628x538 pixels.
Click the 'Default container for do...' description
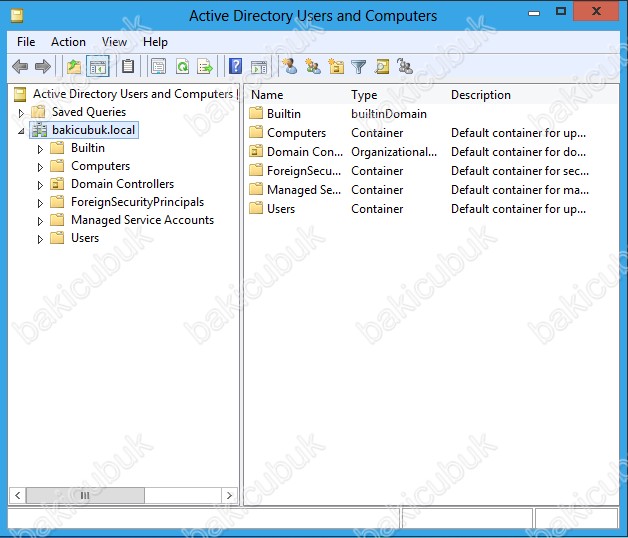point(518,152)
